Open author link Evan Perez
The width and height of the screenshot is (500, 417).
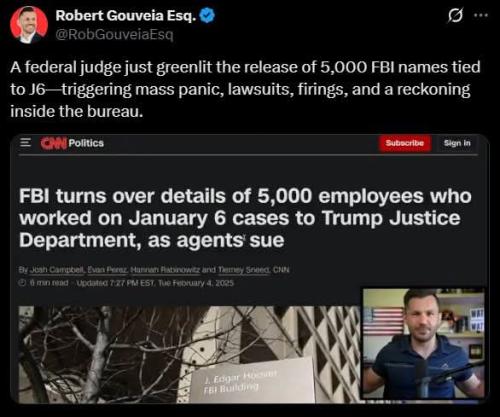point(107,270)
